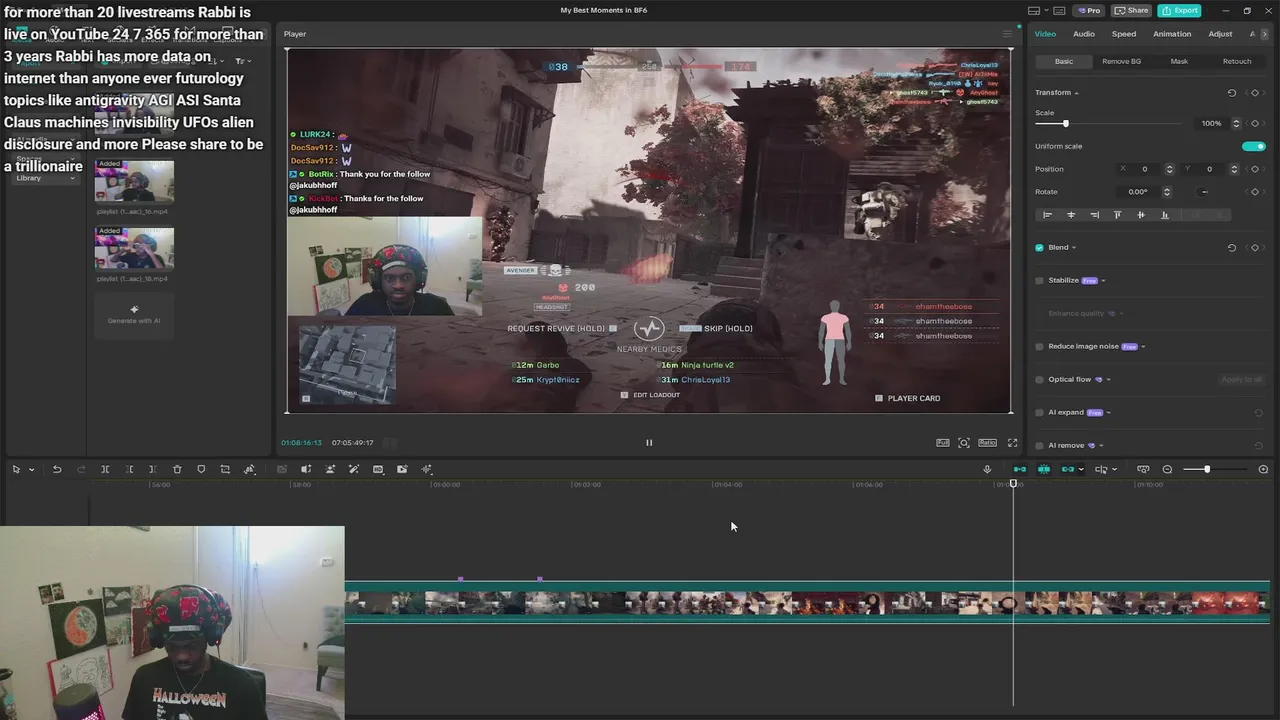Pause playback in the Player

[x=648, y=442]
